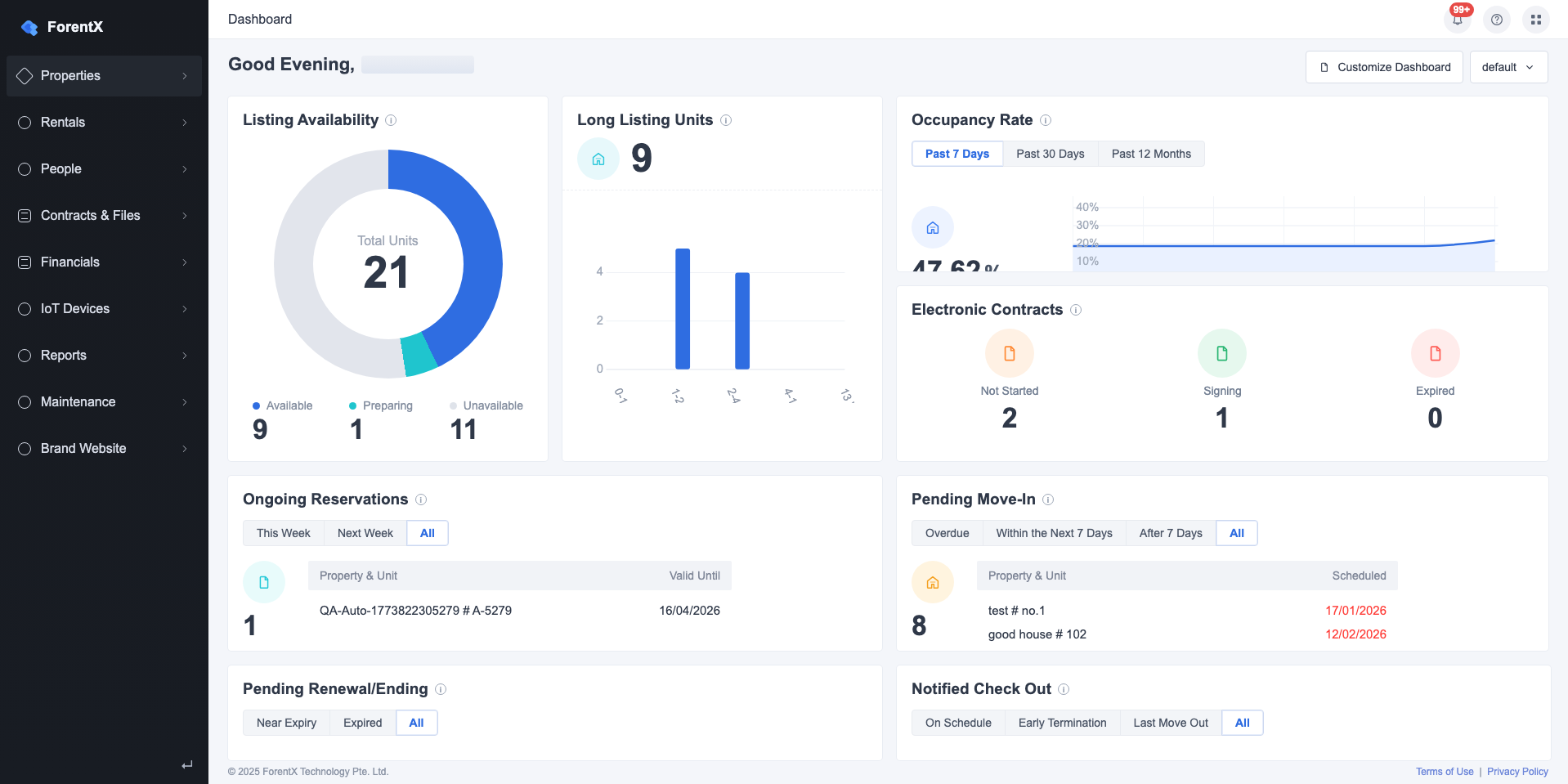Click the good house # 102 row

(x=1187, y=635)
